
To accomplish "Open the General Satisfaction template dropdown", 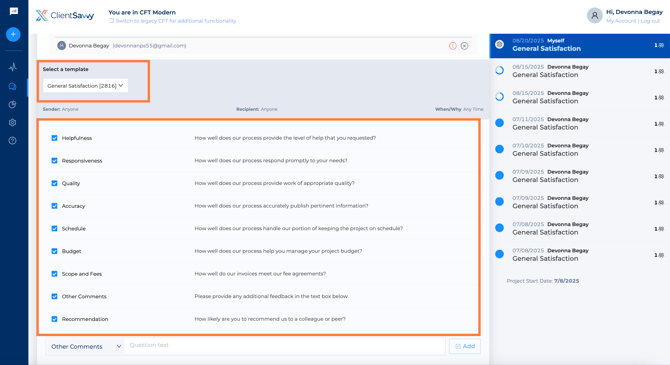I will (x=85, y=85).
